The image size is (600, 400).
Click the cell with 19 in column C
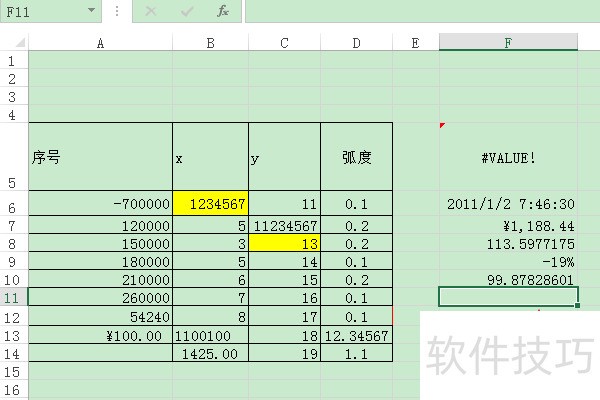(284, 353)
